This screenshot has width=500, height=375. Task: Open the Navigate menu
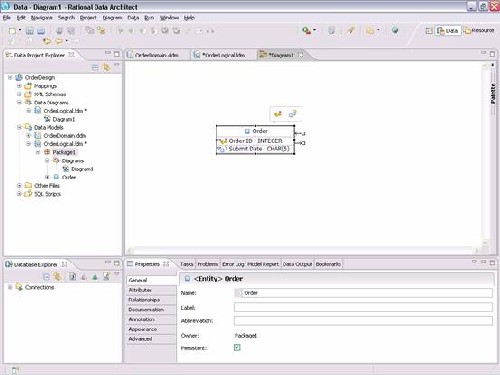coord(42,18)
